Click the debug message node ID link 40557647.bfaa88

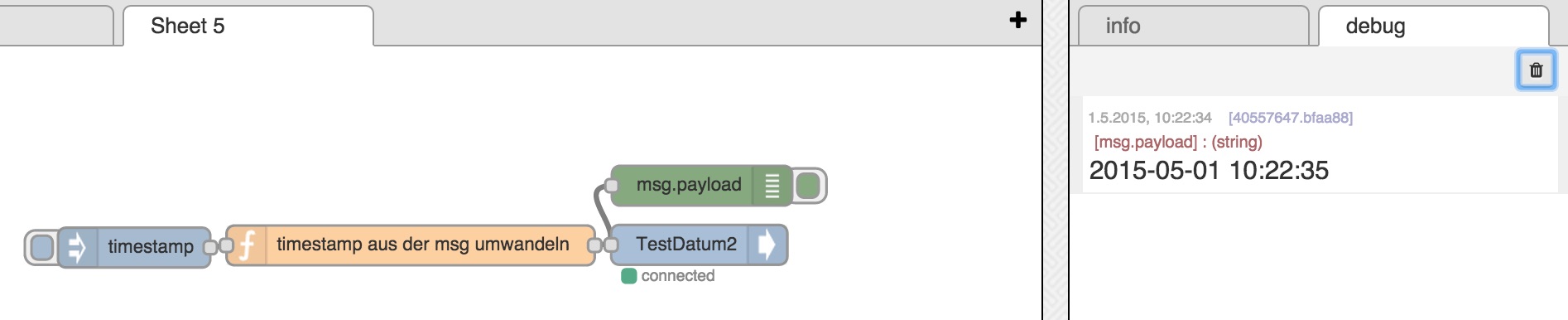[1291, 118]
